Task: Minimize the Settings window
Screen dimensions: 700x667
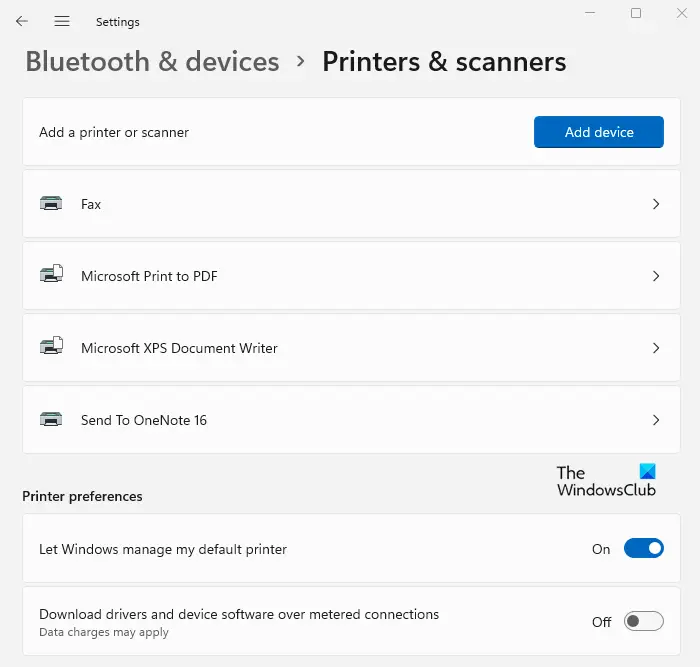Action: point(589,13)
